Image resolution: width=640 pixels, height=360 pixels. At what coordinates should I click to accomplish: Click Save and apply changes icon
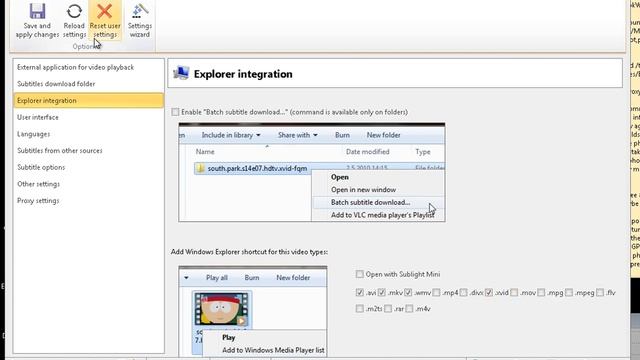click(x=37, y=11)
